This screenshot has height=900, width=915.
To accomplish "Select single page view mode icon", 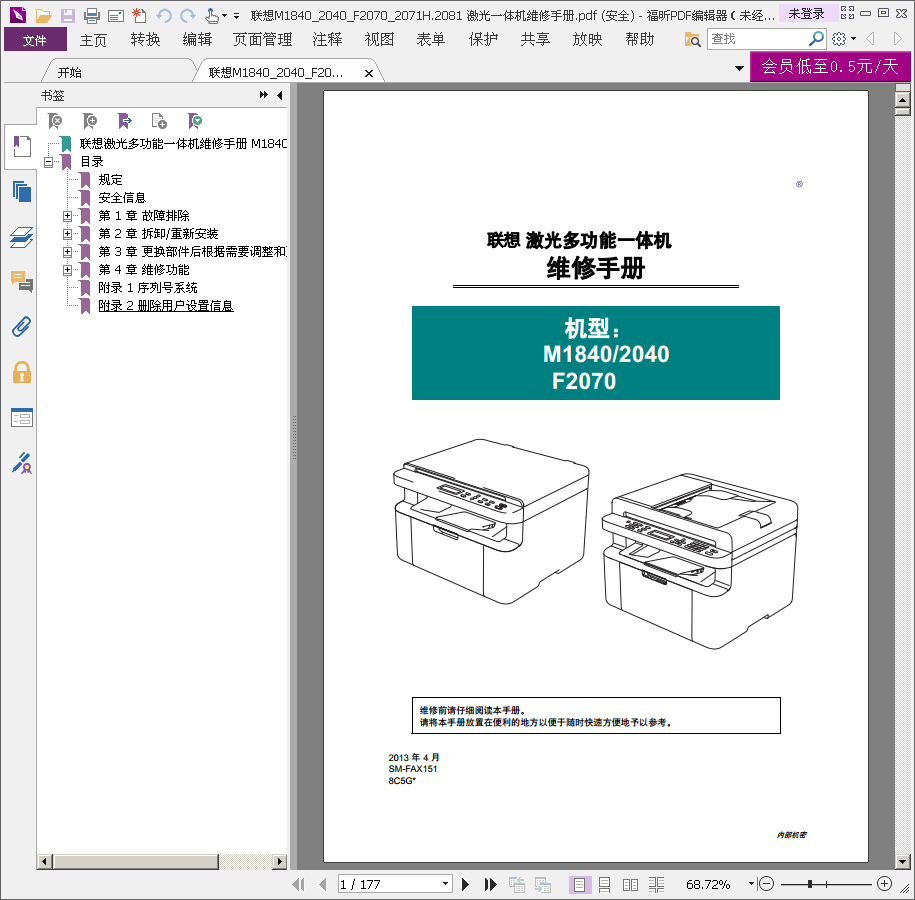I will click(579, 885).
